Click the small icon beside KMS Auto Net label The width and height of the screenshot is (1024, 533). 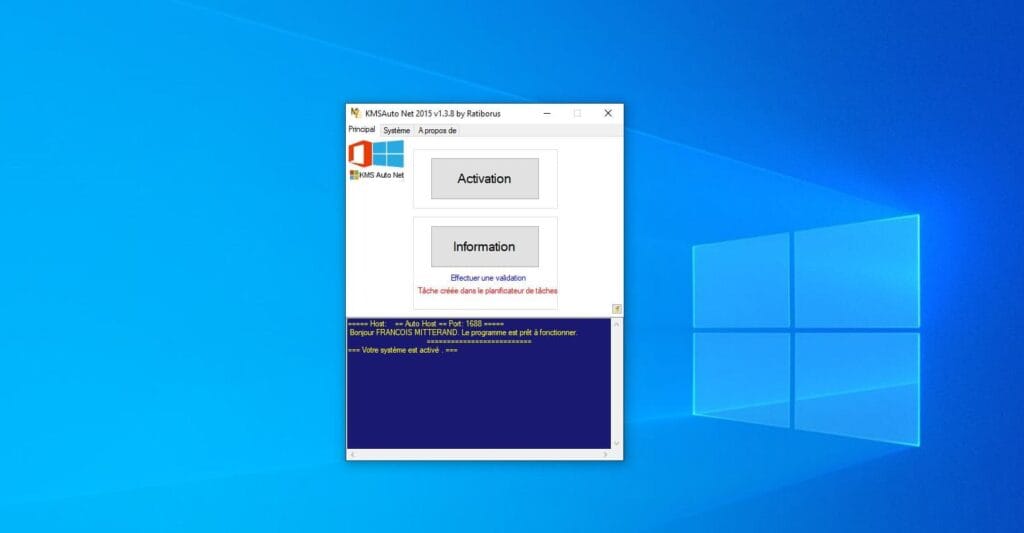click(x=354, y=175)
